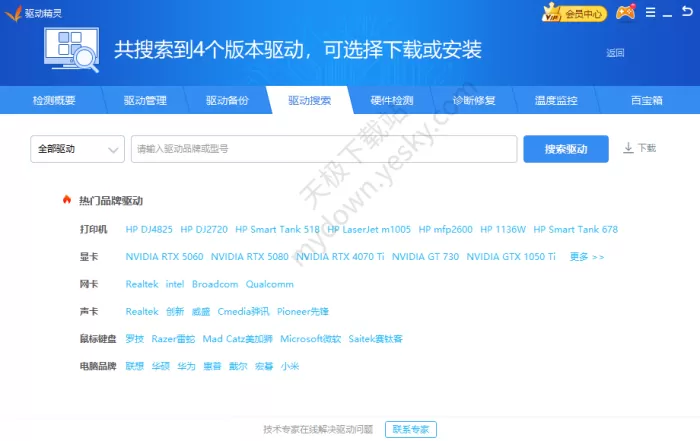700x441 pixels.
Task: Open Pioneer先锋 sound card drivers
Action: (x=303, y=312)
